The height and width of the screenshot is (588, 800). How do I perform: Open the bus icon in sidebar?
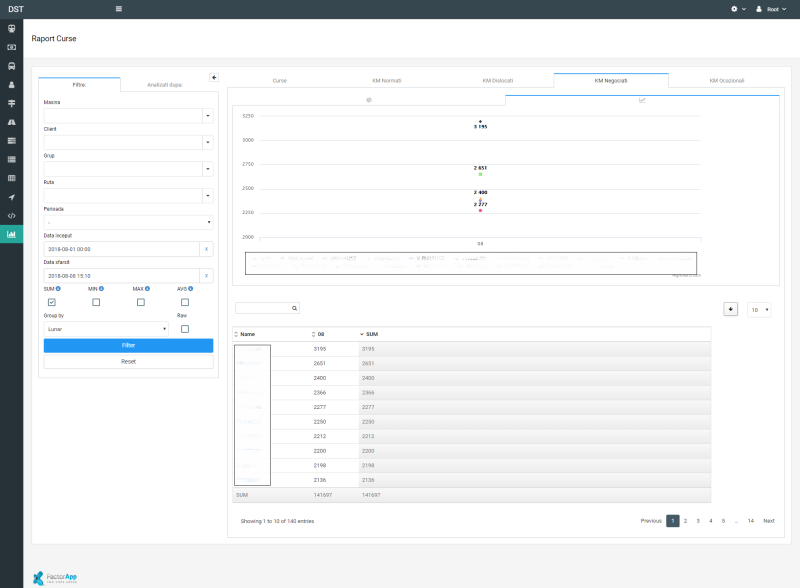point(11,65)
